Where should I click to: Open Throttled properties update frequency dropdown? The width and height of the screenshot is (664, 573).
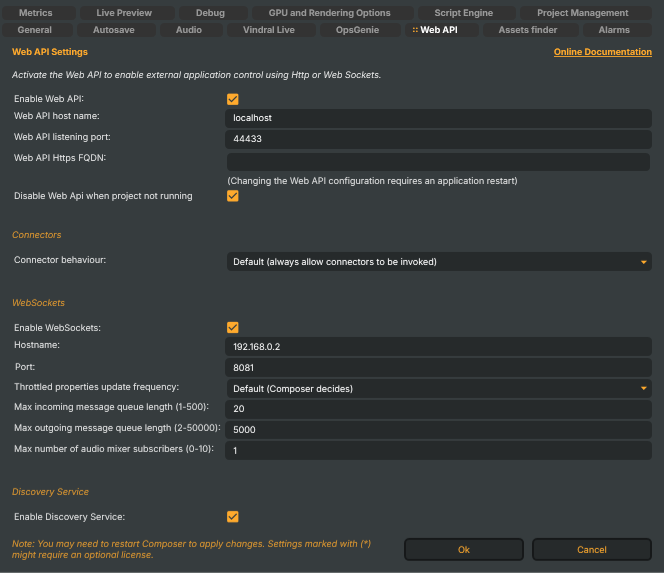tap(439, 388)
